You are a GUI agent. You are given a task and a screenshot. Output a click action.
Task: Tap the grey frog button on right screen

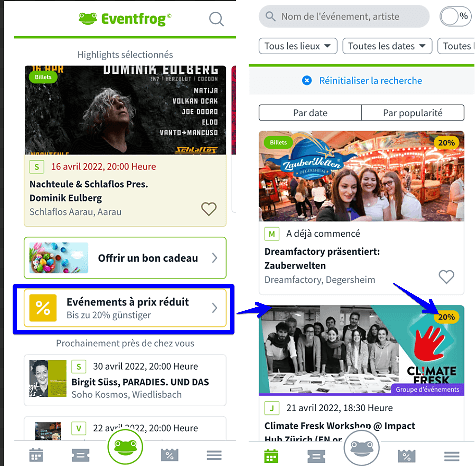coord(361,448)
